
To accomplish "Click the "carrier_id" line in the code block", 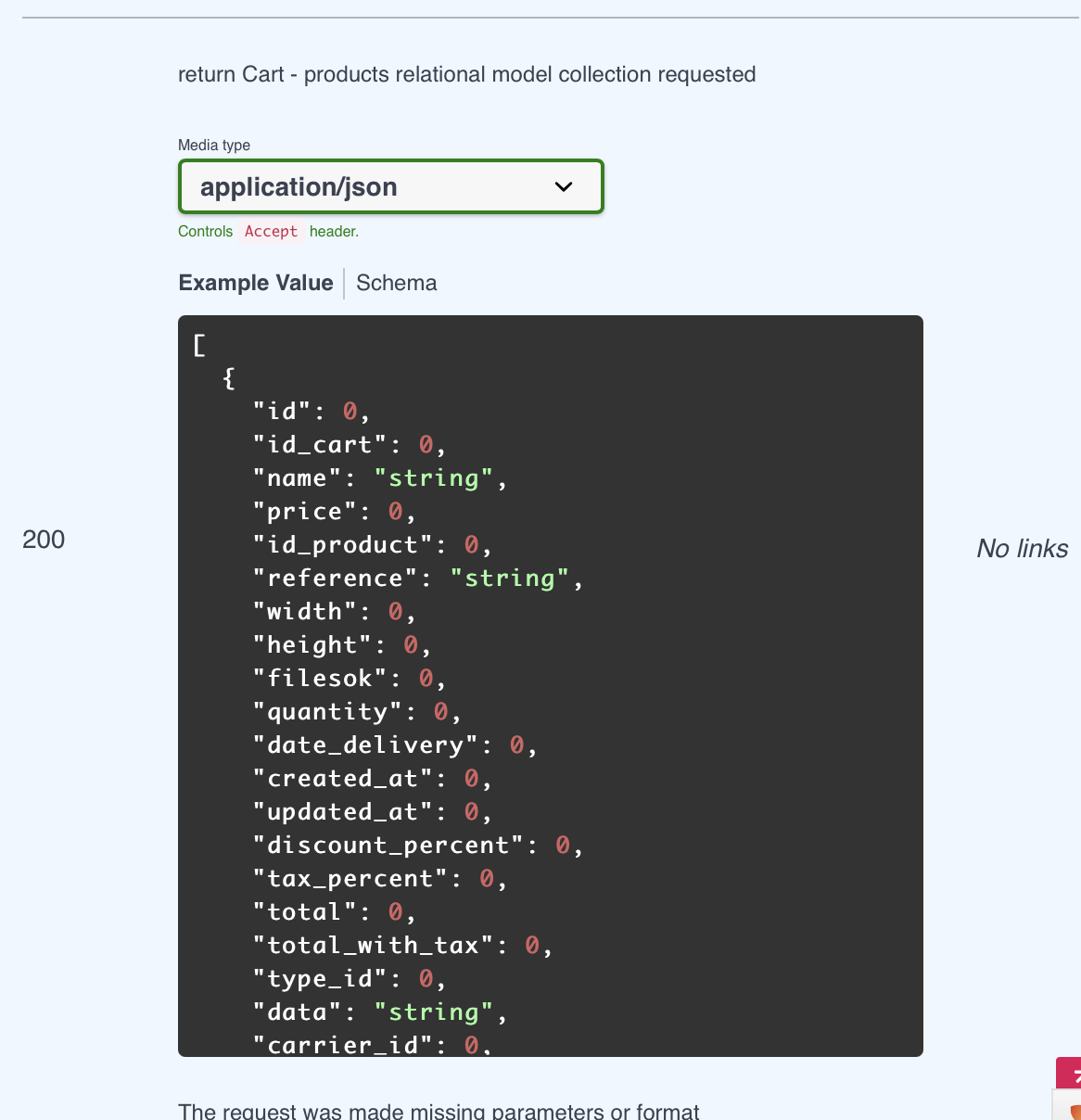I will pyautogui.click(x=373, y=1045).
